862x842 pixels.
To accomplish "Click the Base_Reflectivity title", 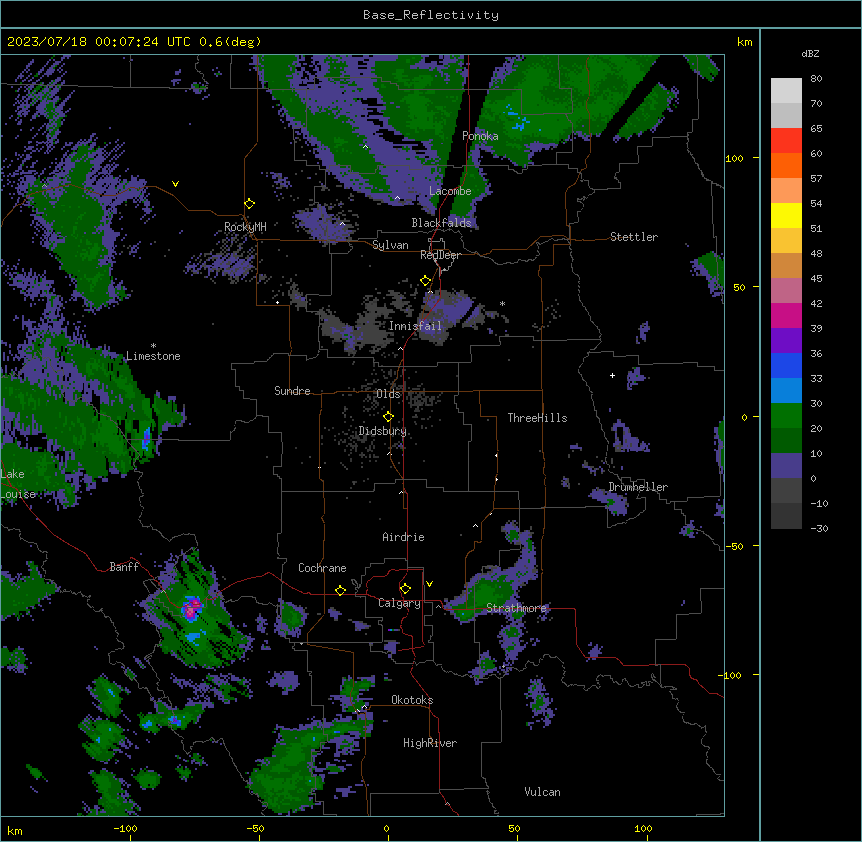I will coord(431,15).
